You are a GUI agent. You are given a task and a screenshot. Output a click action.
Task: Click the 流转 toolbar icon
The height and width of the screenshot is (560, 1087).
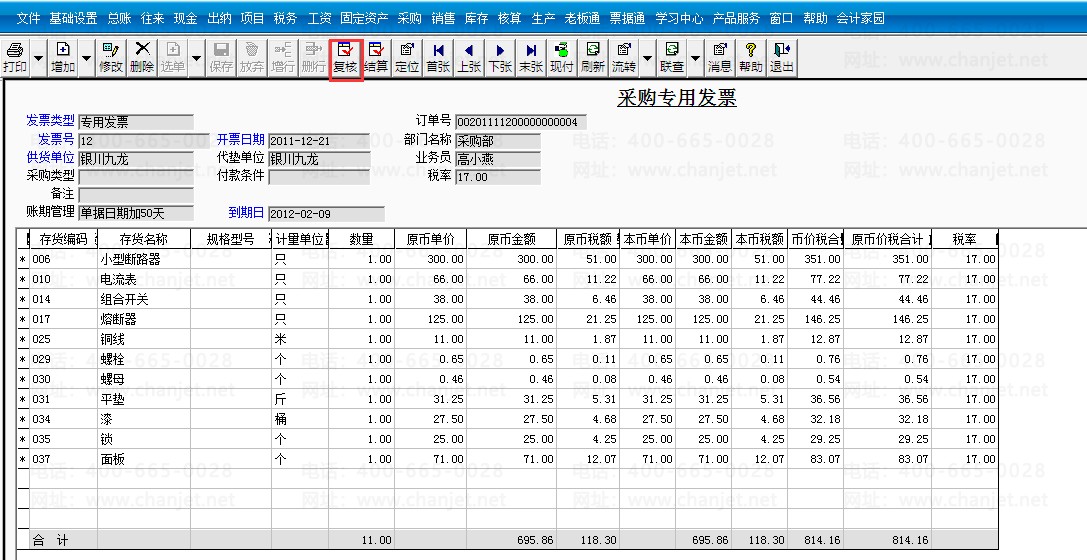click(x=624, y=58)
